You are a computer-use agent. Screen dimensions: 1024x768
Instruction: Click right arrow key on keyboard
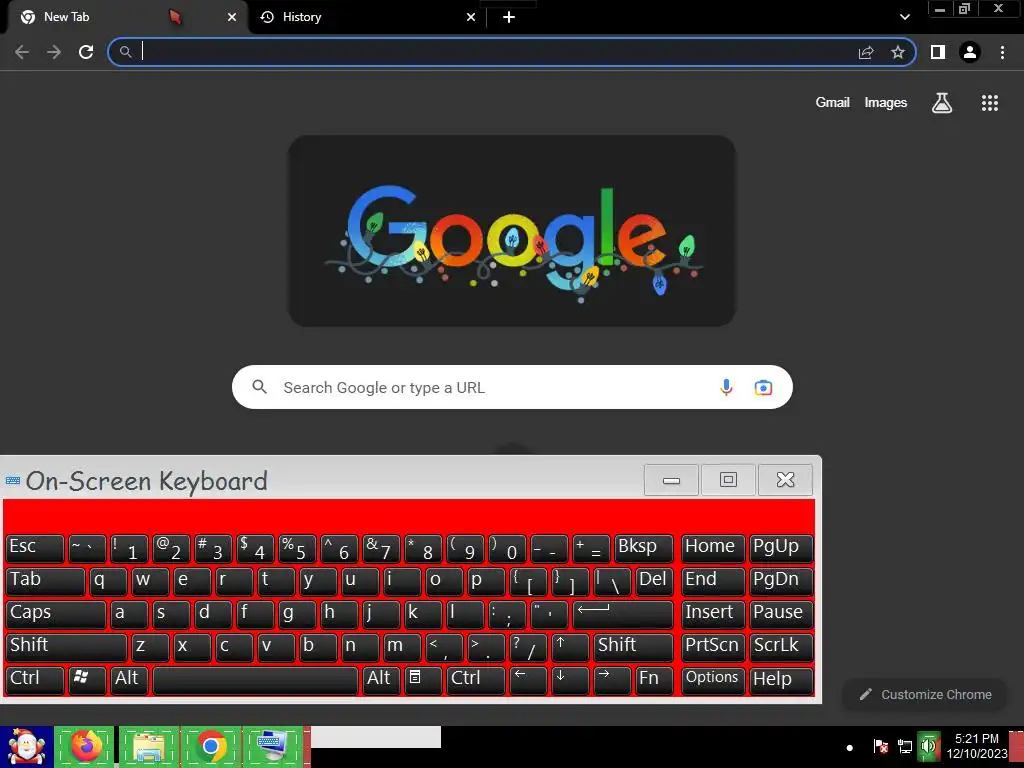pyautogui.click(x=612, y=680)
